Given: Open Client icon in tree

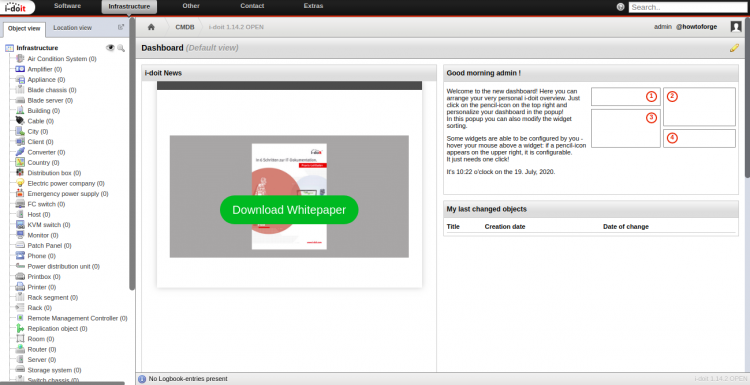Looking at the screenshot, I should pos(20,142).
